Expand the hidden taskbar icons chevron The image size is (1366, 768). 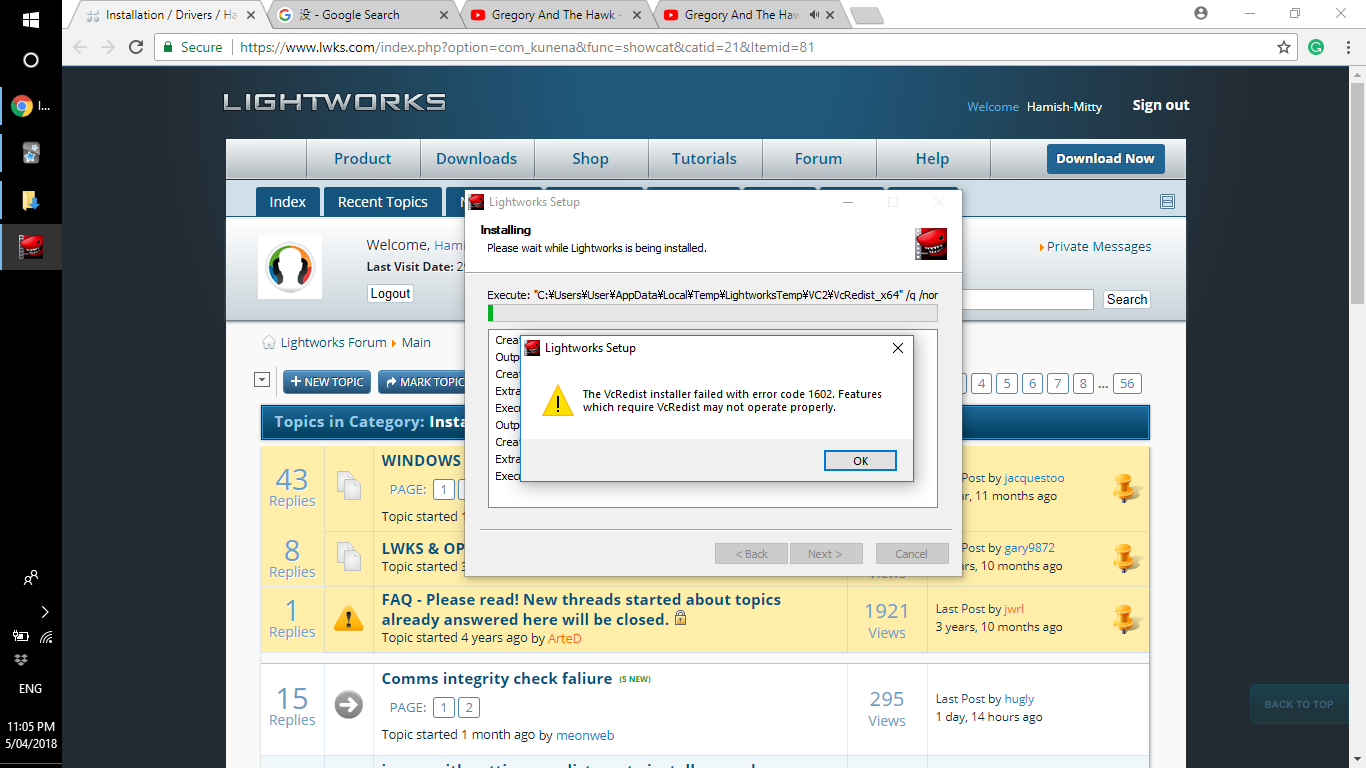click(45, 611)
